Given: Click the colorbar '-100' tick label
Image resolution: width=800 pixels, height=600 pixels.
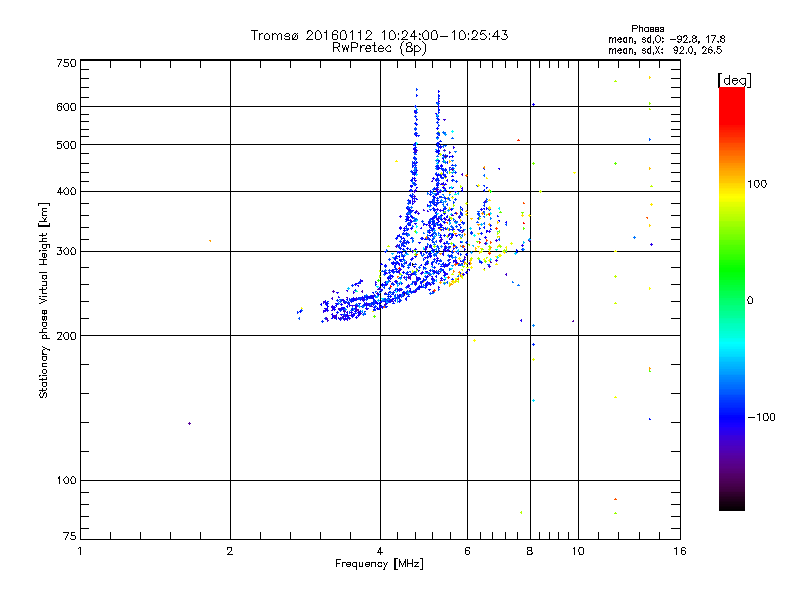Looking at the screenshot, I should (x=761, y=417).
